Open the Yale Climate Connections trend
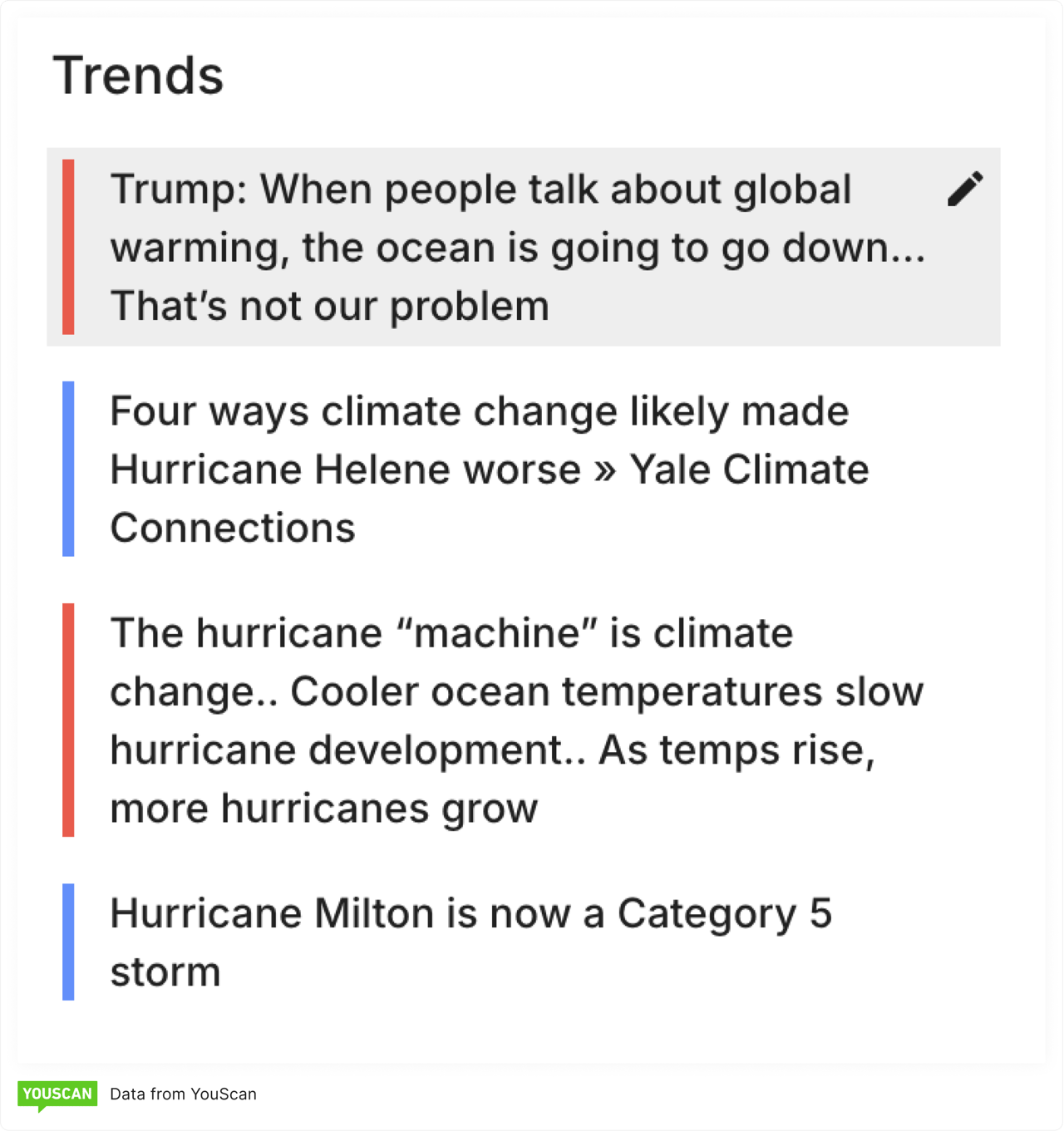Viewport: 1064px width, 1131px height. (489, 469)
